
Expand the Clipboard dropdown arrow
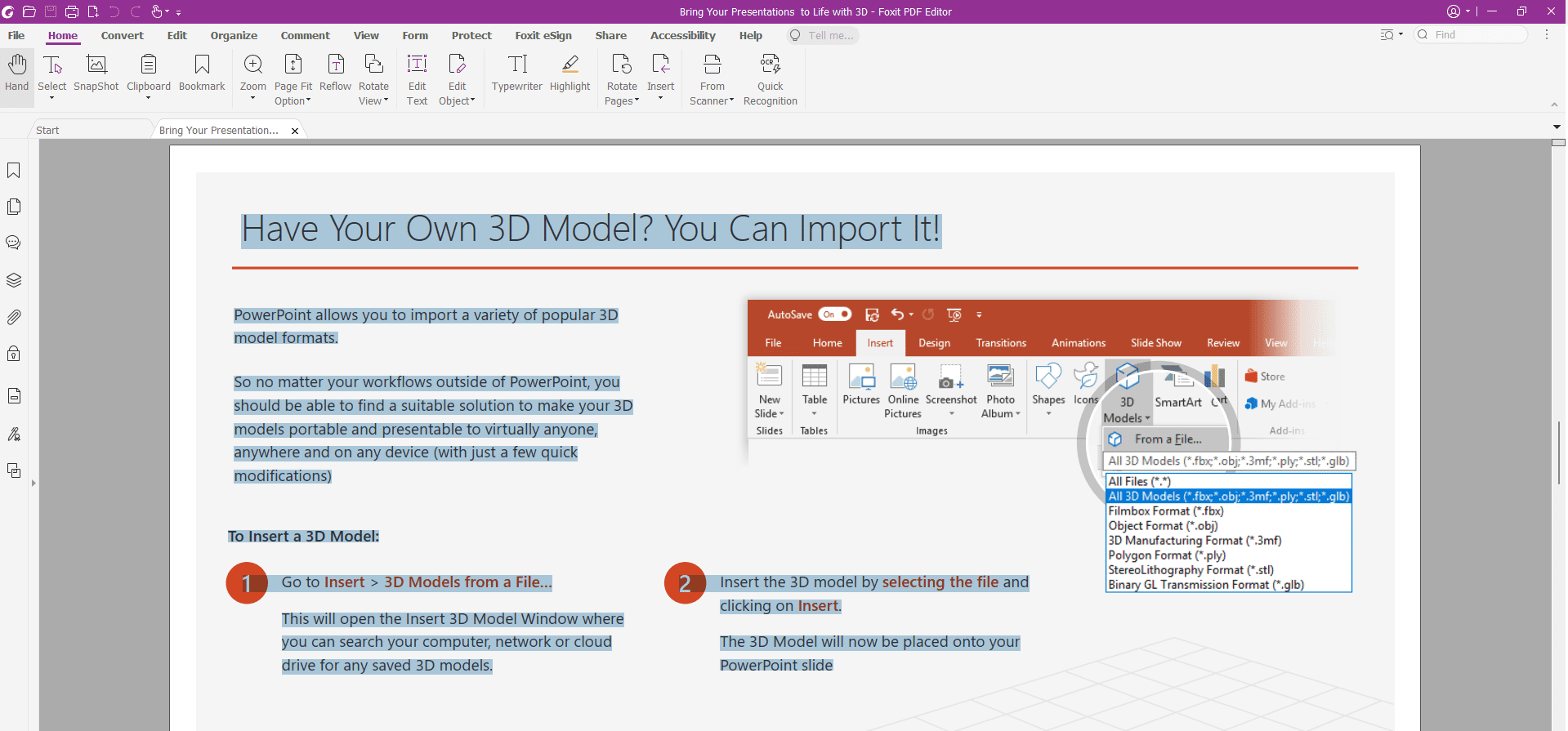[x=149, y=99]
